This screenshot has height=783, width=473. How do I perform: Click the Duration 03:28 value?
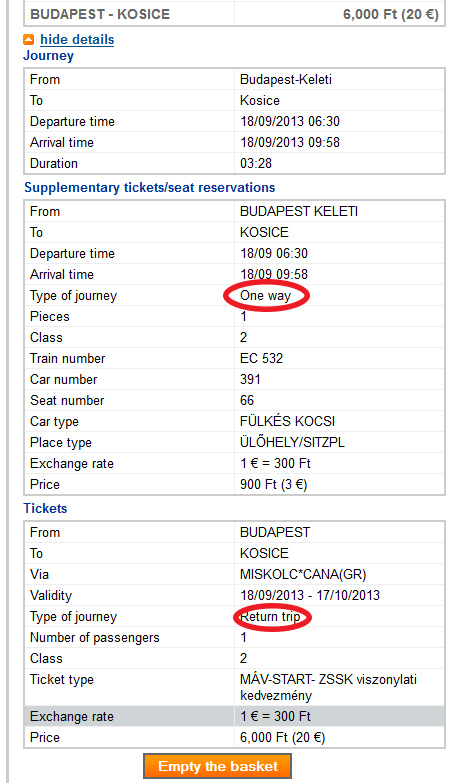click(256, 164)
